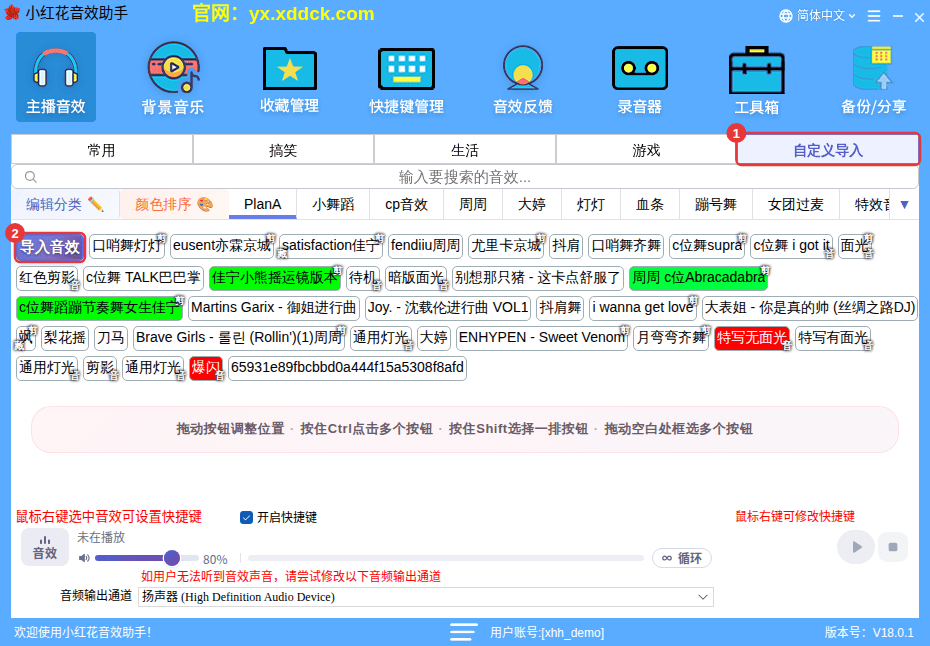
Task: Play the 佳宁小熊摇运镜版本 green effect
Action: 275,278
